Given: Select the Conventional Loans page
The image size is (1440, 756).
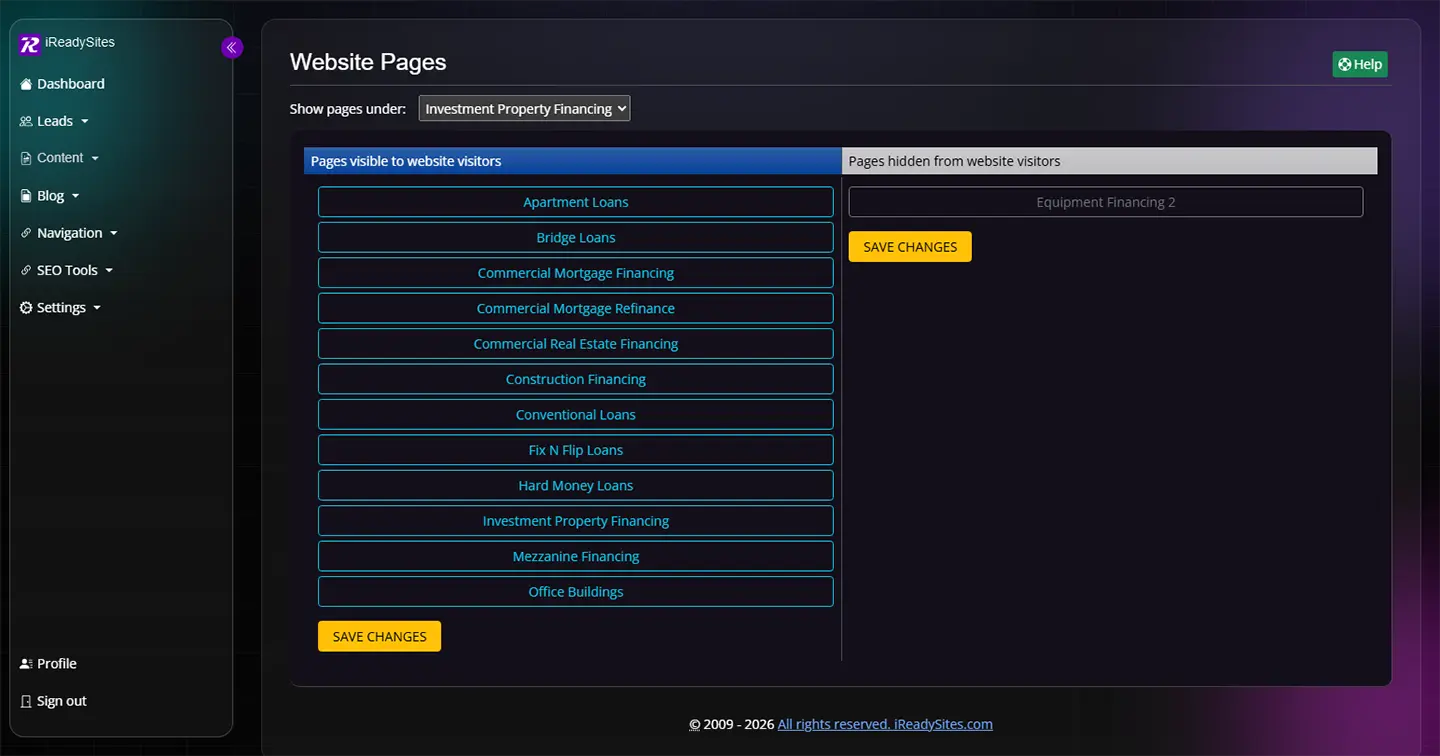Looking at the screenshot, I should click(576, 415).
